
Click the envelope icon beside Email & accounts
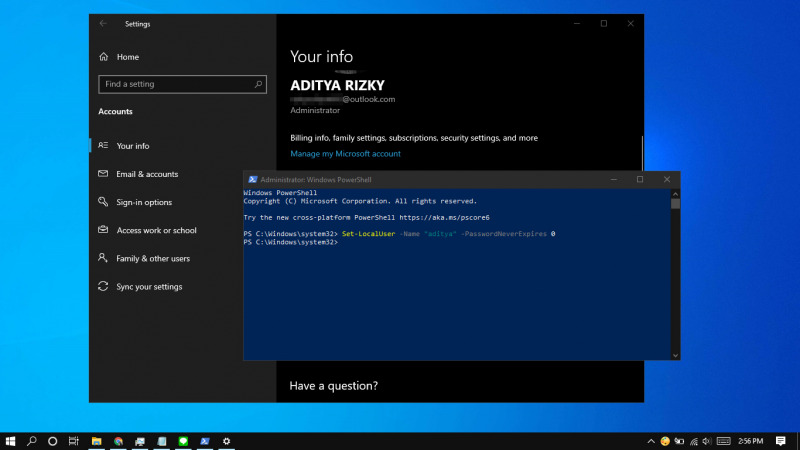tap(103, 173)
